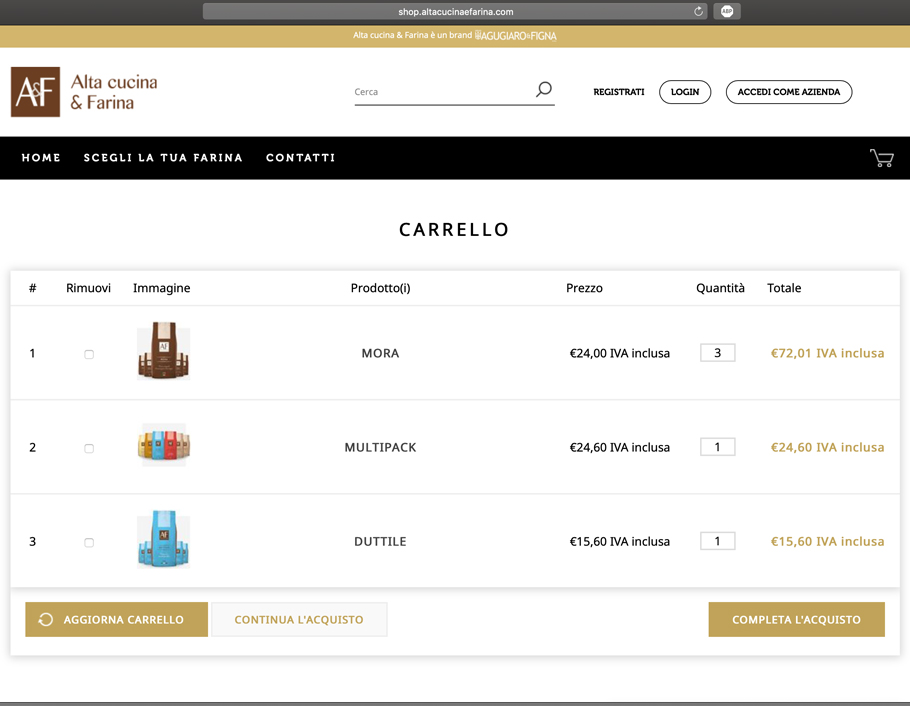
Task: Click the REGISTRATI link
Action: 619,92
